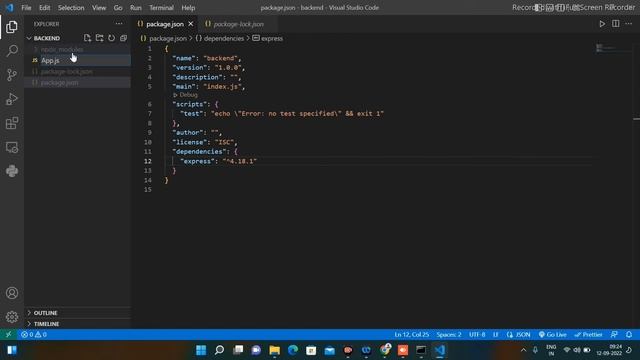
Task: Open File Explorer from taskbar
Action: pos(274,350)
